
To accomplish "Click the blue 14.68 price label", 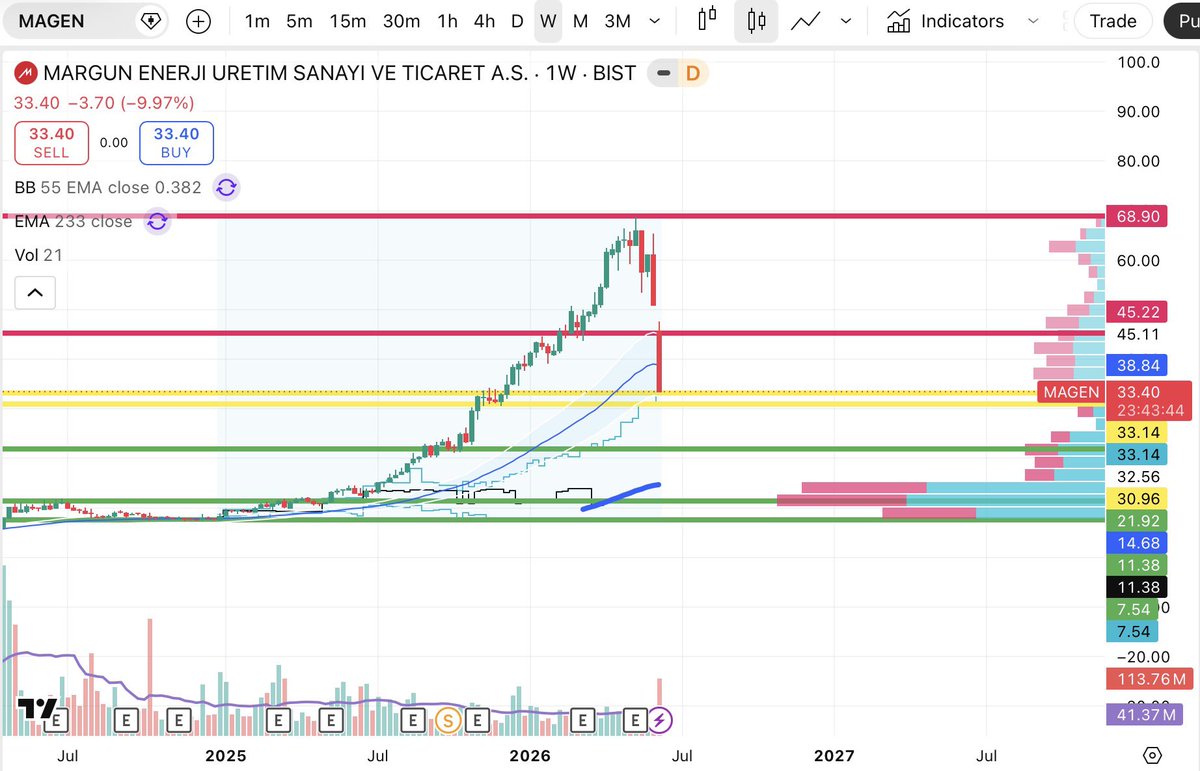I will click(x=1136, y=542).
